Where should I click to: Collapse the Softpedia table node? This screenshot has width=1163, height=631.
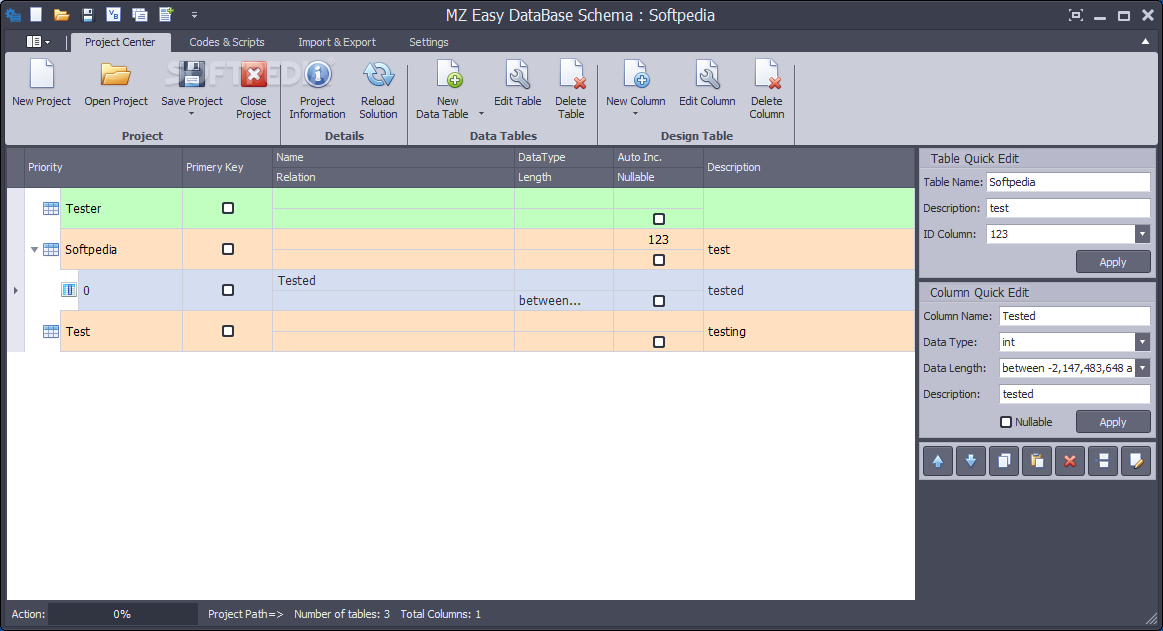[34, 250]
